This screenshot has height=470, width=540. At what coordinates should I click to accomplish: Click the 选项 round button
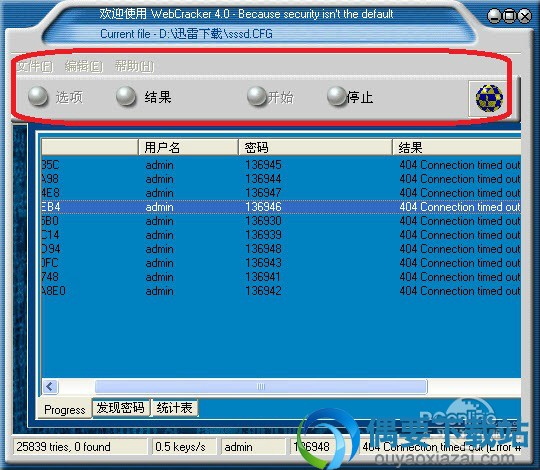tap(38, 96)
